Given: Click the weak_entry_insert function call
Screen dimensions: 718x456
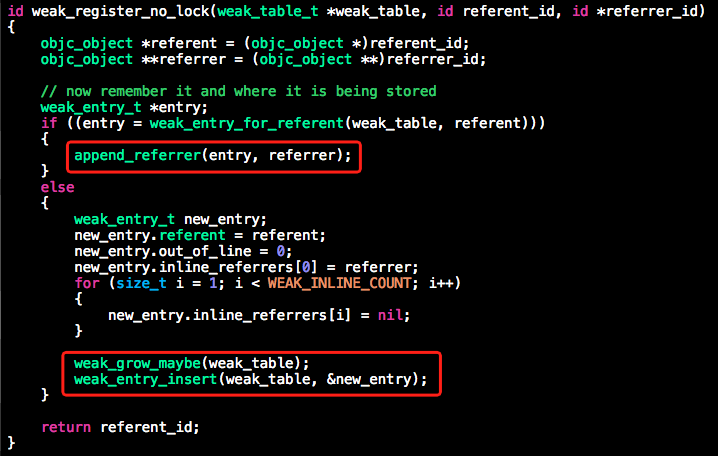Looking at the screenshot, I should 145,380.
